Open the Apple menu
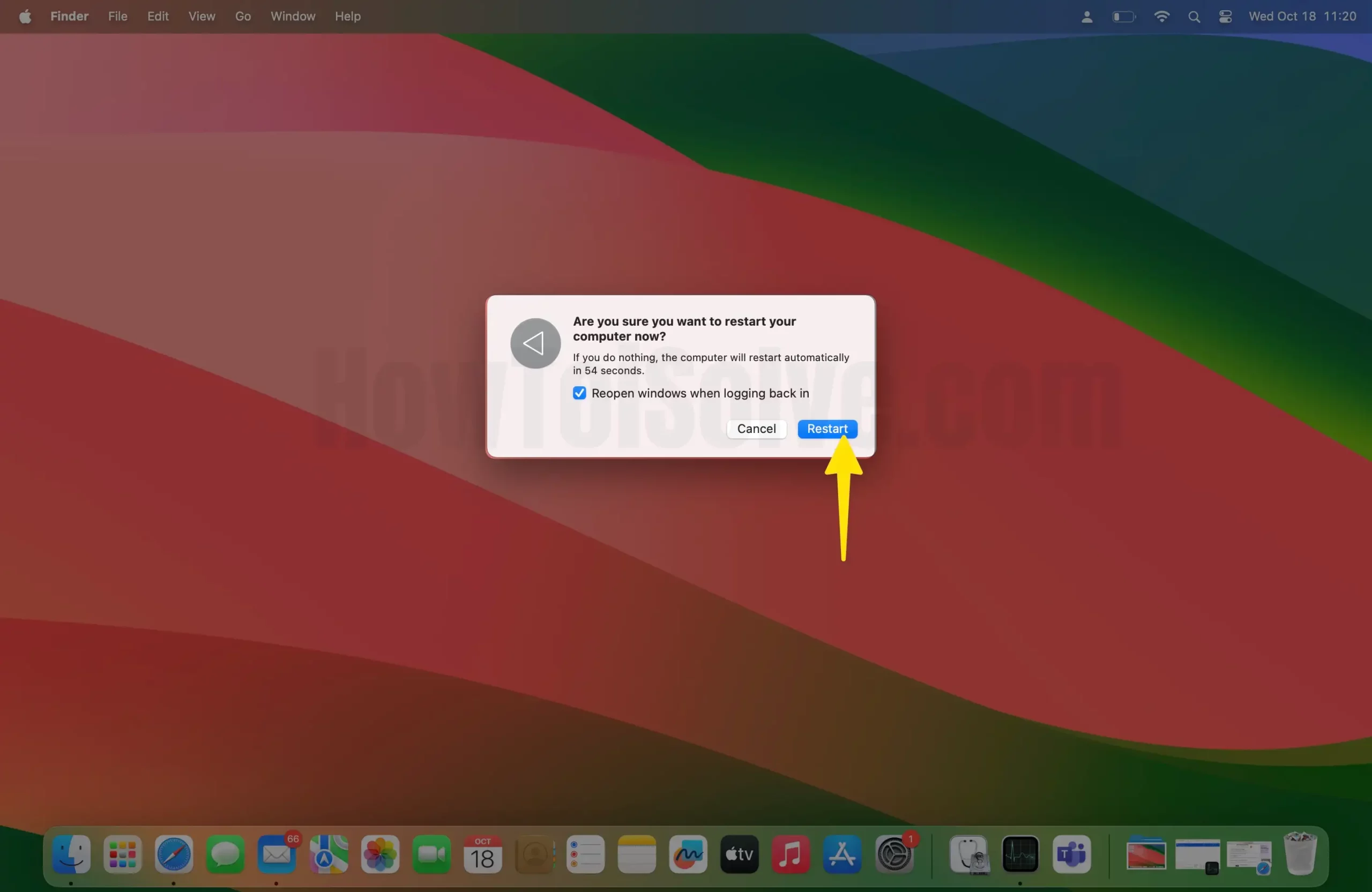The image size is (1372, 892). click(x=25, y=16)
